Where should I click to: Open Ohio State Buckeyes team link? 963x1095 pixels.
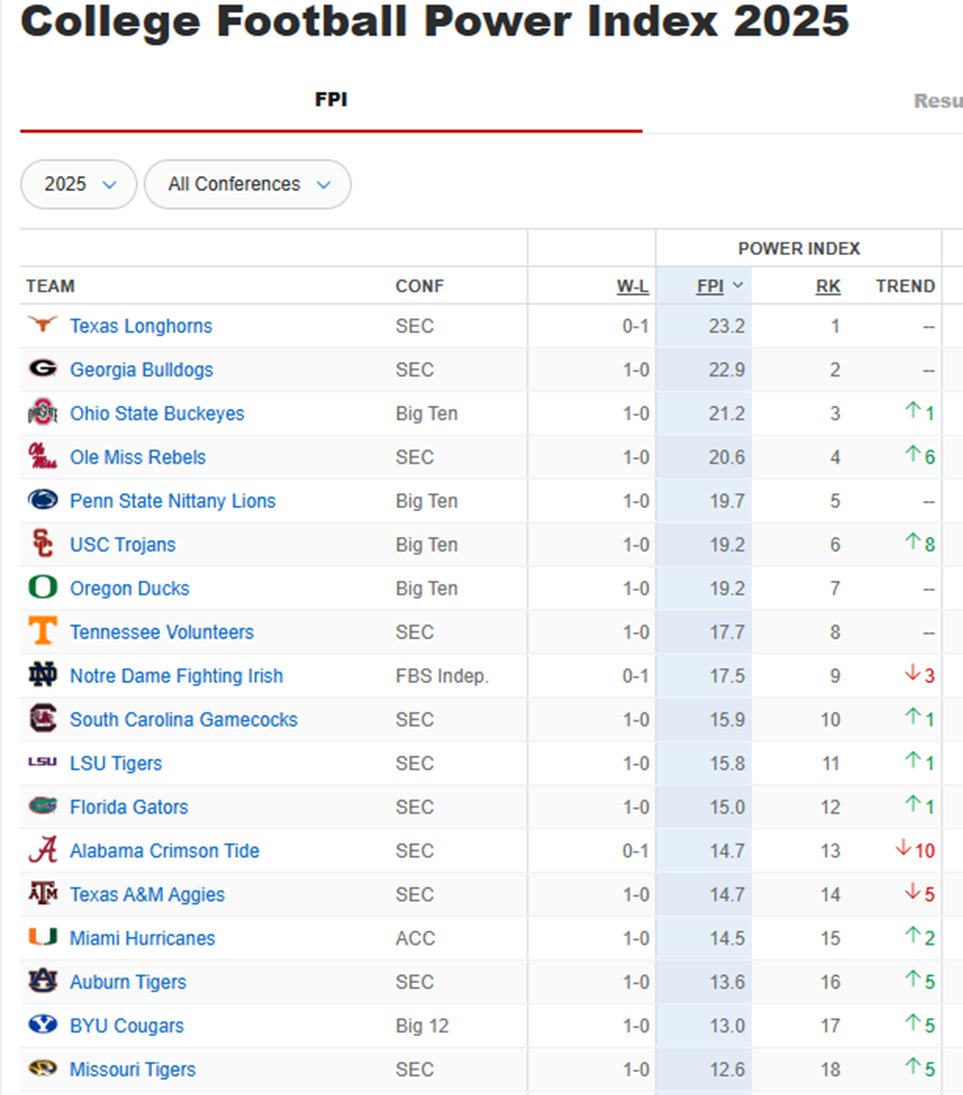point(157,413)
